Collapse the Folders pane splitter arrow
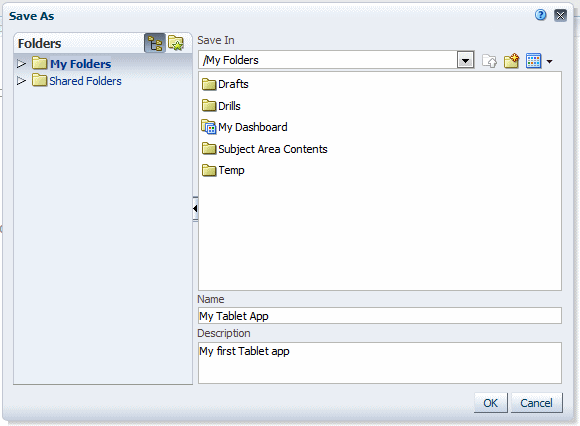The image size is (580, 426). pos(195,209)
